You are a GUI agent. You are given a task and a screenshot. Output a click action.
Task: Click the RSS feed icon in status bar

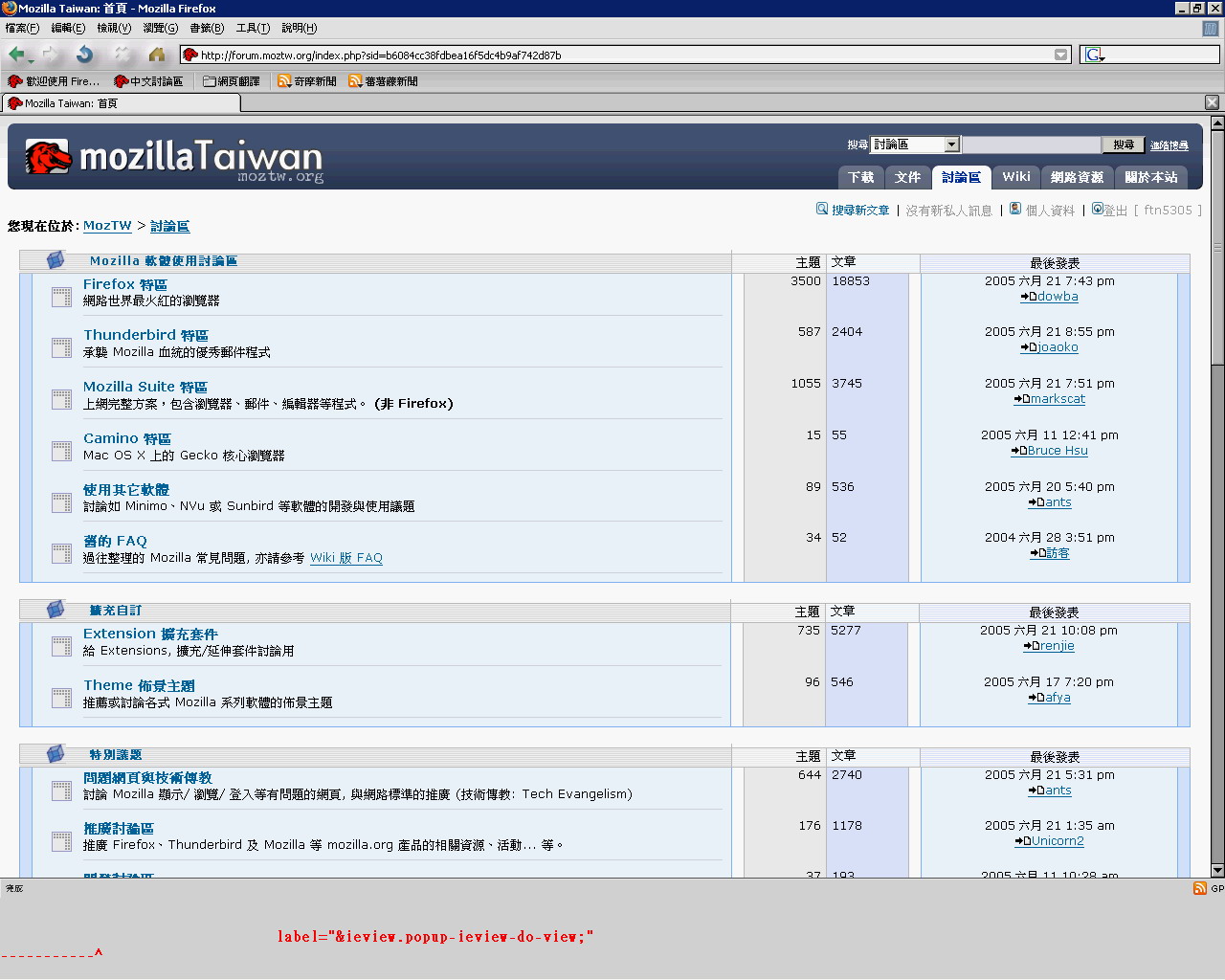[x=1199, y=888]
